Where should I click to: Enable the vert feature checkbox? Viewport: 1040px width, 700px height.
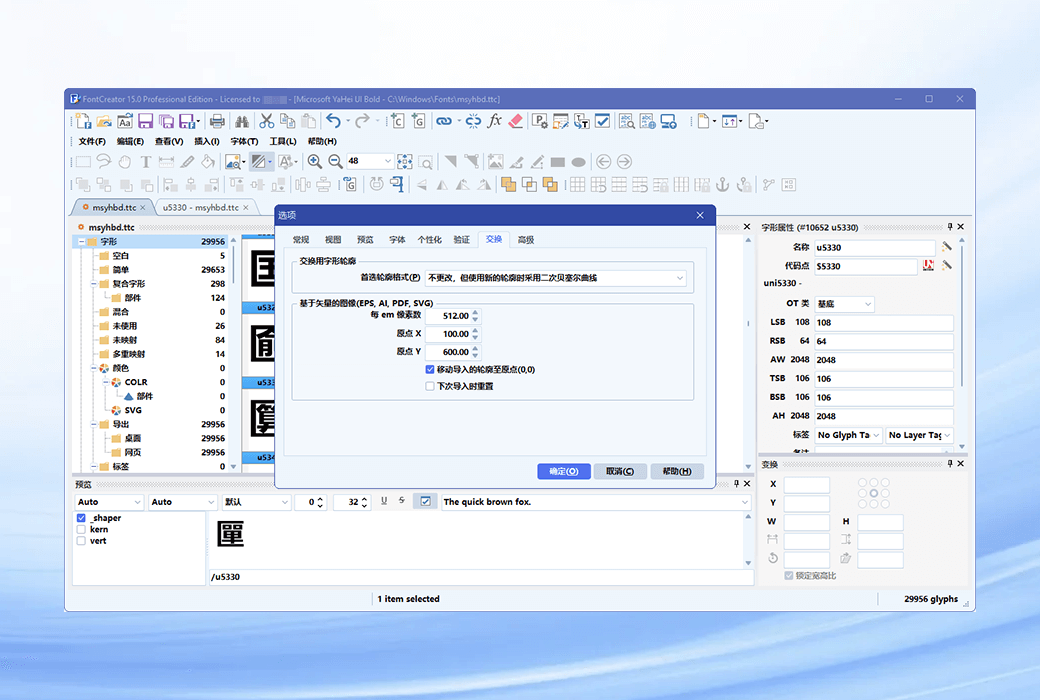pyautogui.click(x=81, y=541)
